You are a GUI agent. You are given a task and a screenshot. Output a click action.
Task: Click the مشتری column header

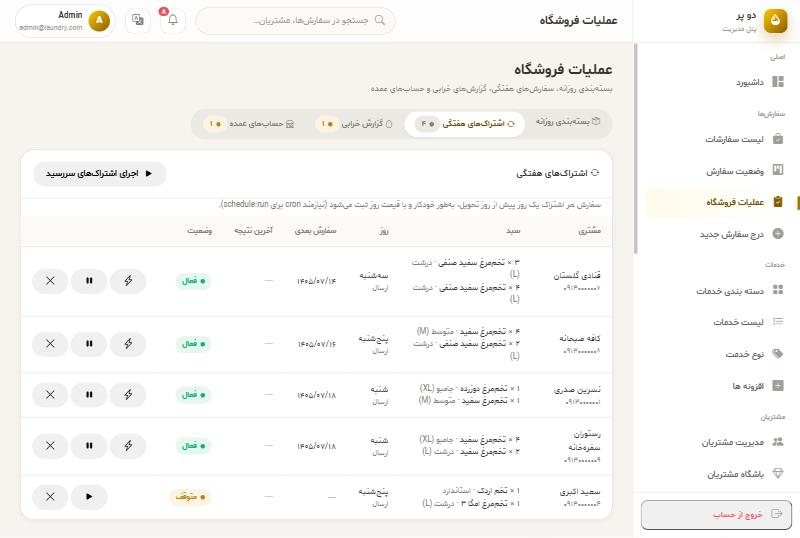point(589,231)
